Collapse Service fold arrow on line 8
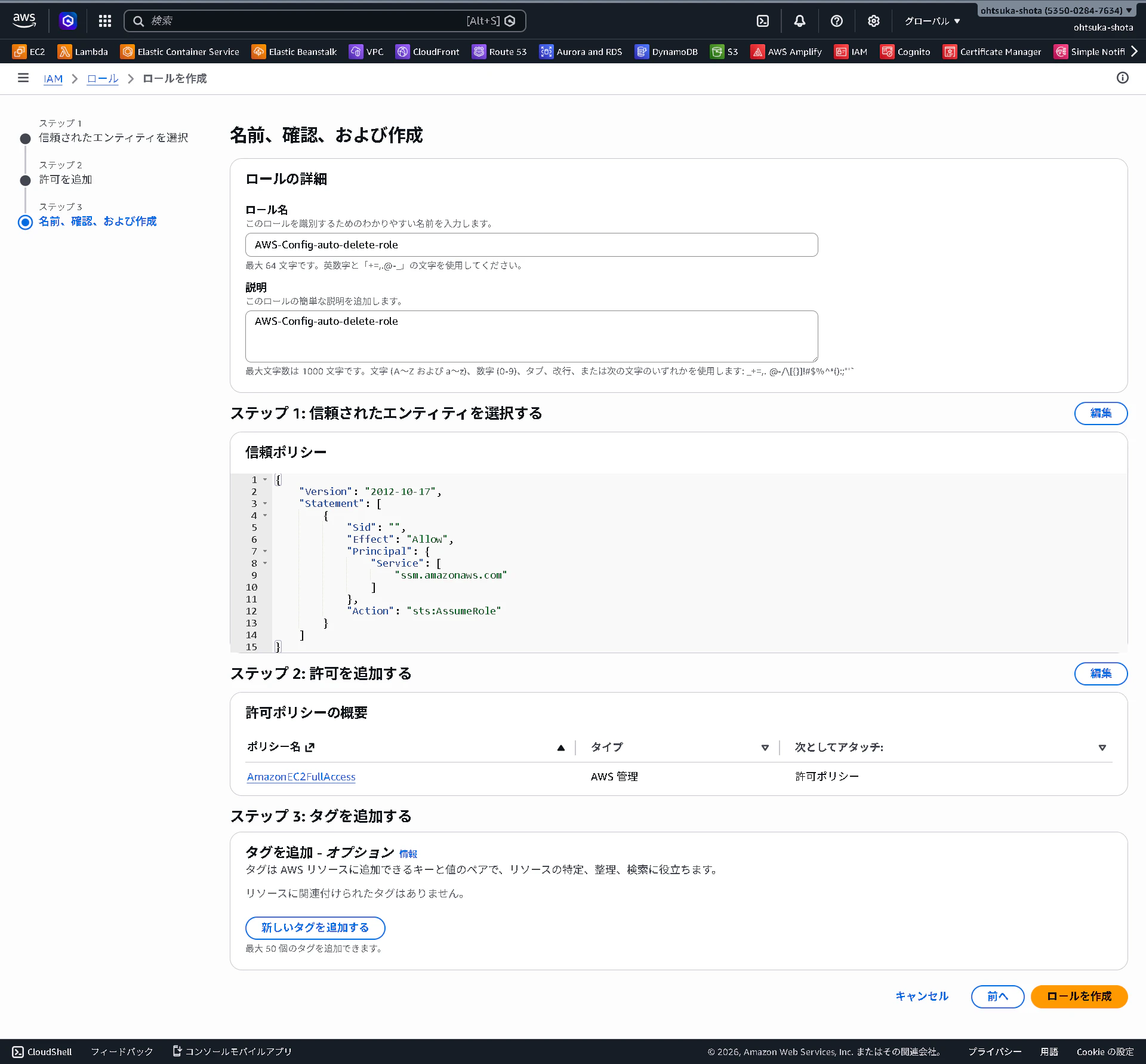 265,563
